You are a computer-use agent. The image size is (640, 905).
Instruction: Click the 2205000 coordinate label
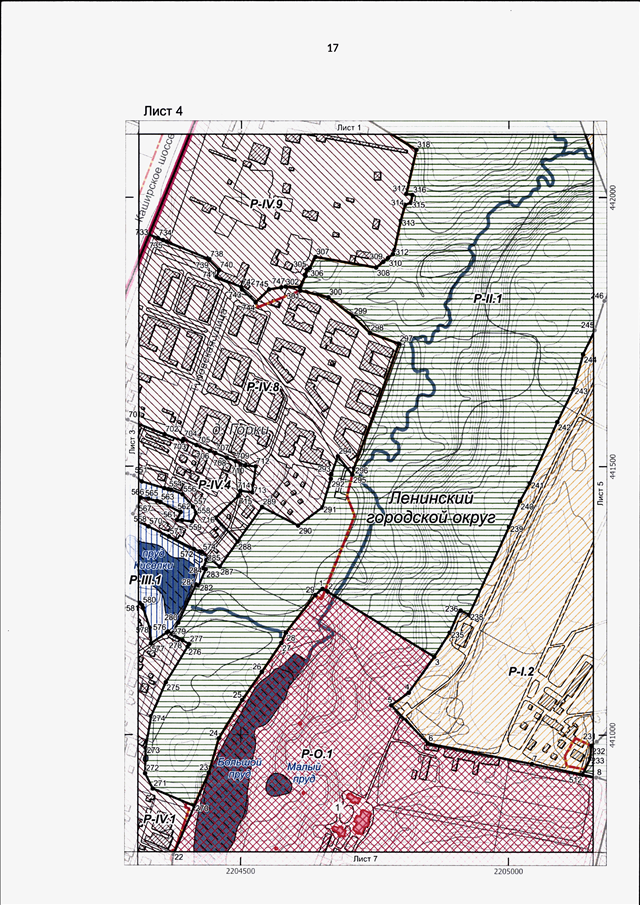pos(511,871)
